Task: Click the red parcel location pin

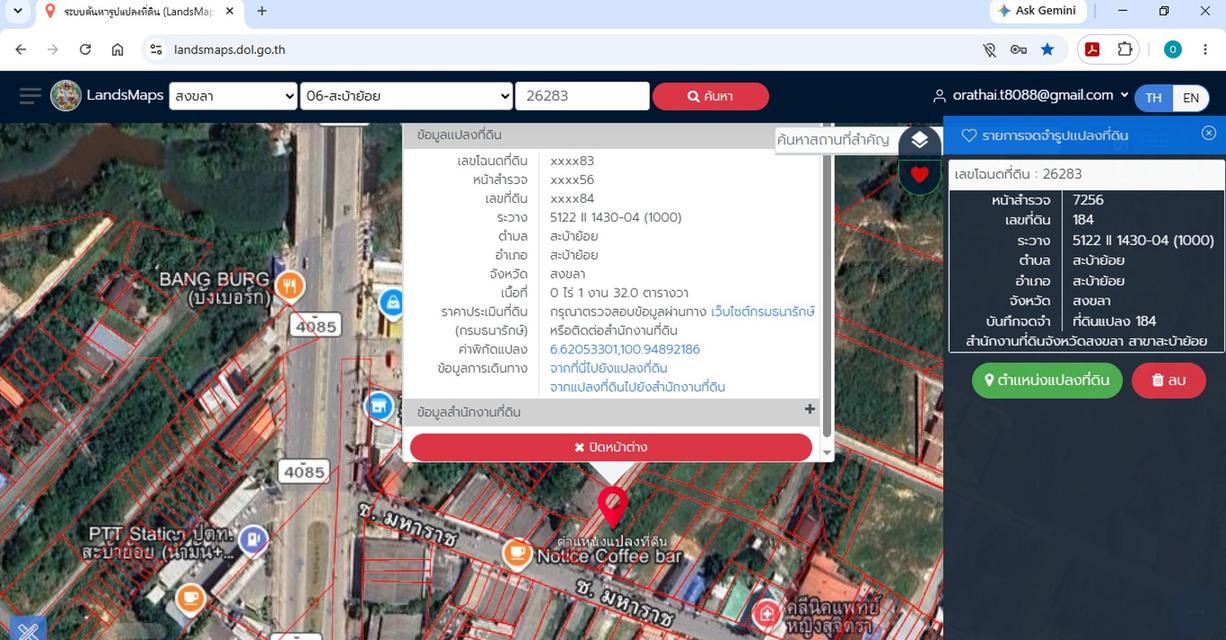Action: tap(612, 507)
